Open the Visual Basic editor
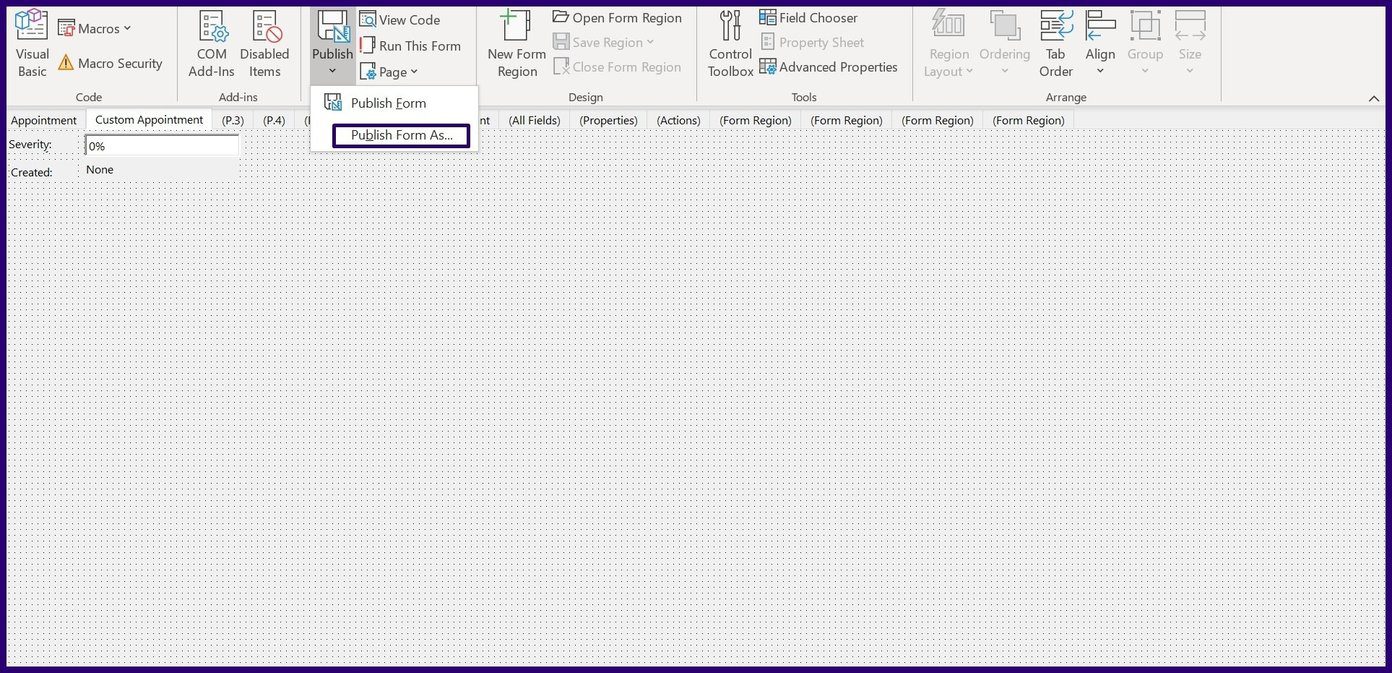 31,44
